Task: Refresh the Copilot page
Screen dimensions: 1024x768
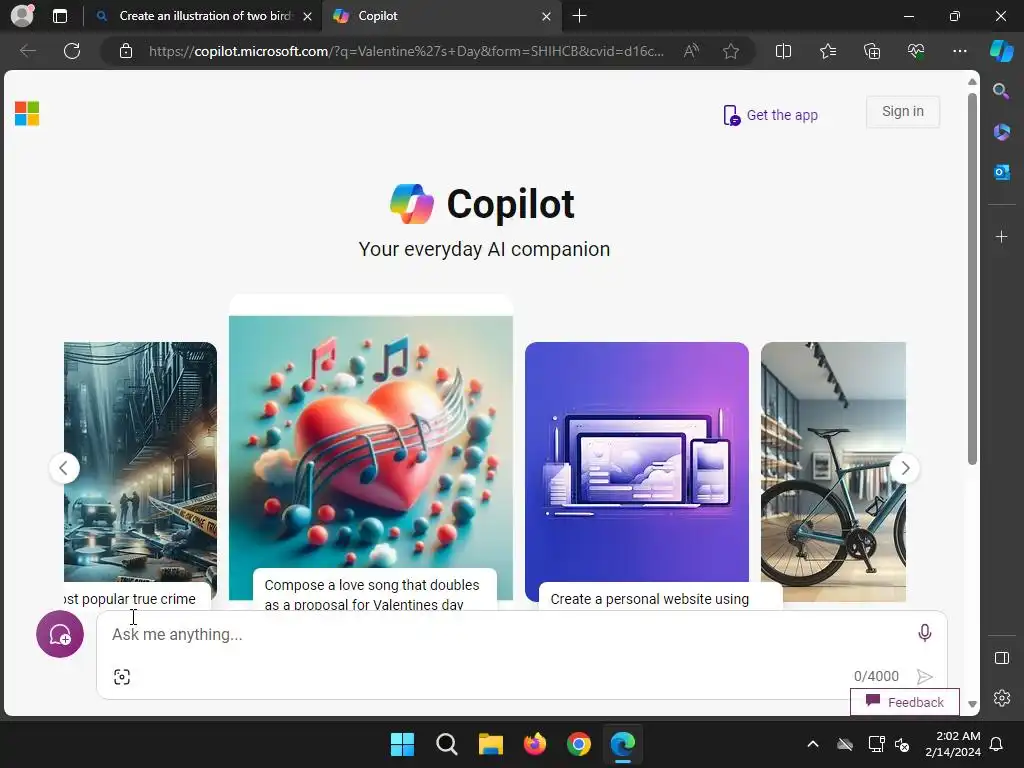Action: pyautogui.click(x=72, y=51)
